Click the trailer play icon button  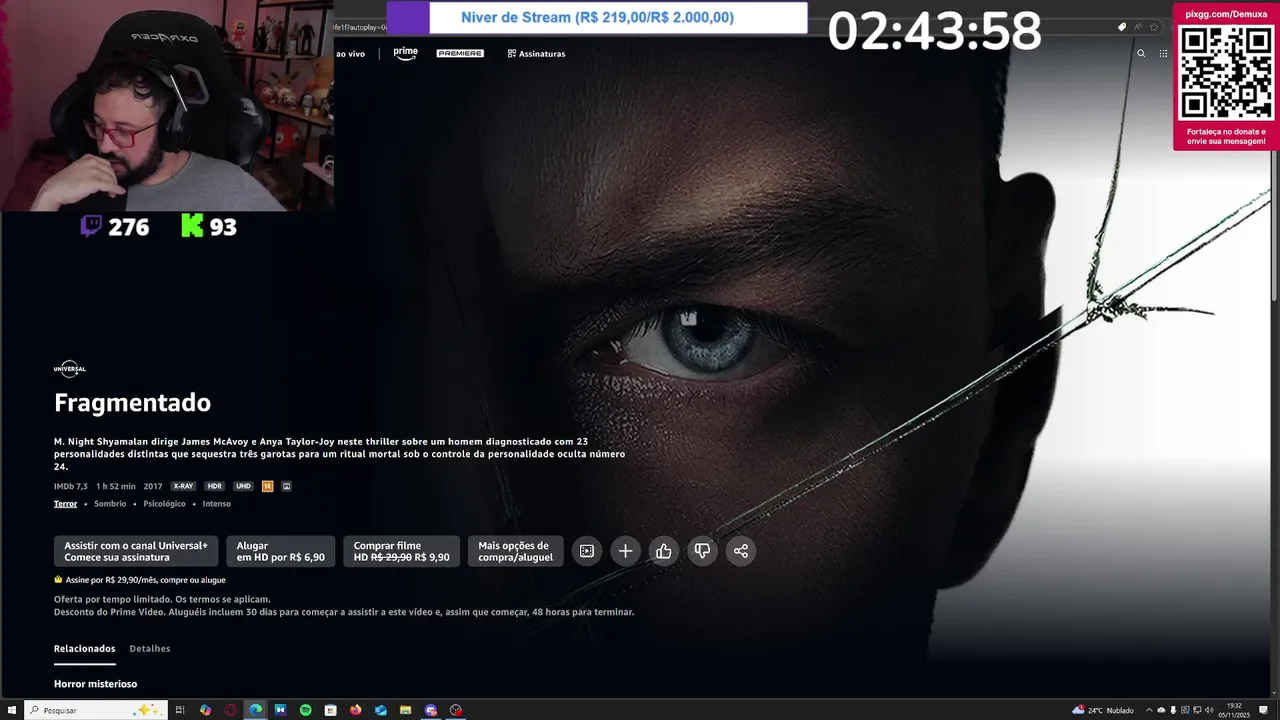click(587, 551)
